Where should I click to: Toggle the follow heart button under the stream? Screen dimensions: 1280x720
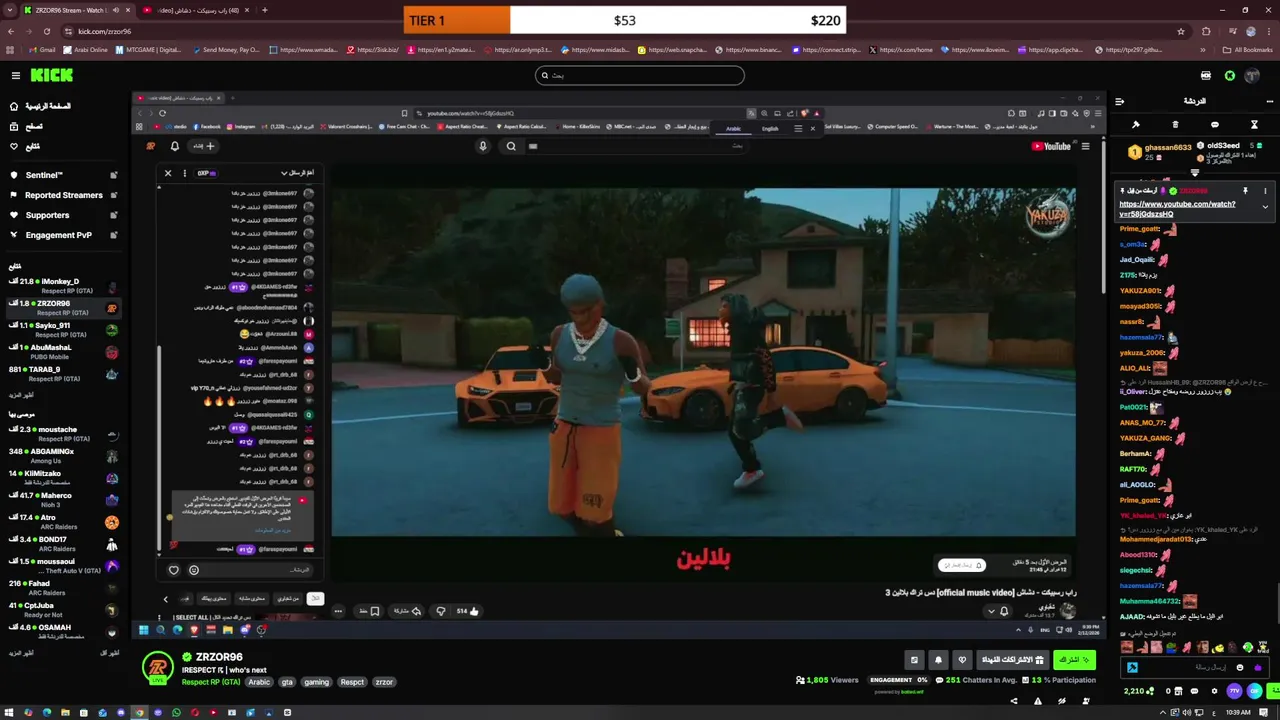click(x=962, y=660)
